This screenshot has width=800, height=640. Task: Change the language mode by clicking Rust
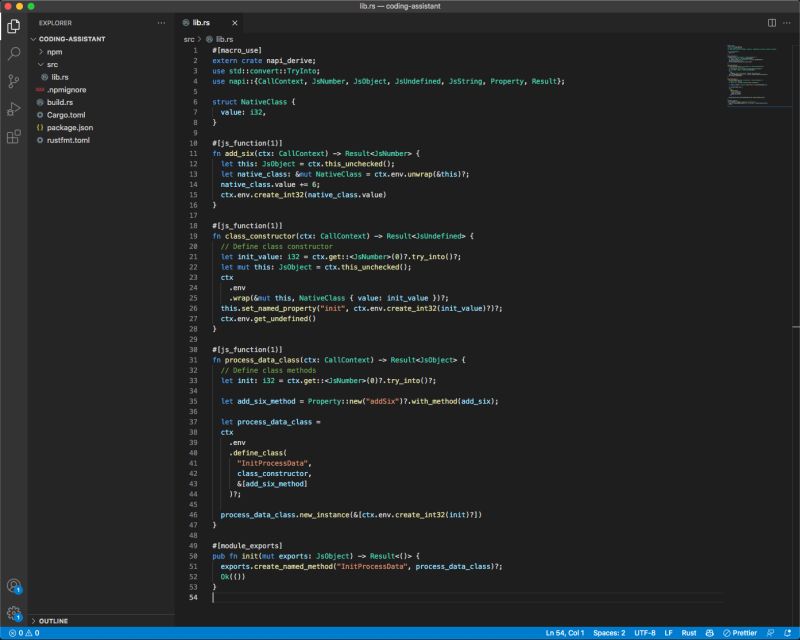(689, 632)
